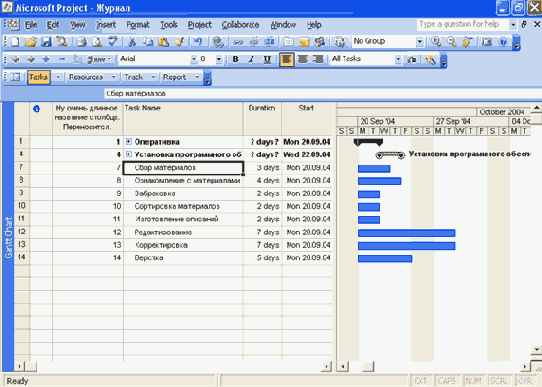This screenshot has height=387, width=542.
Task: Click the Outdent left arrow icon
Action: 16,59
